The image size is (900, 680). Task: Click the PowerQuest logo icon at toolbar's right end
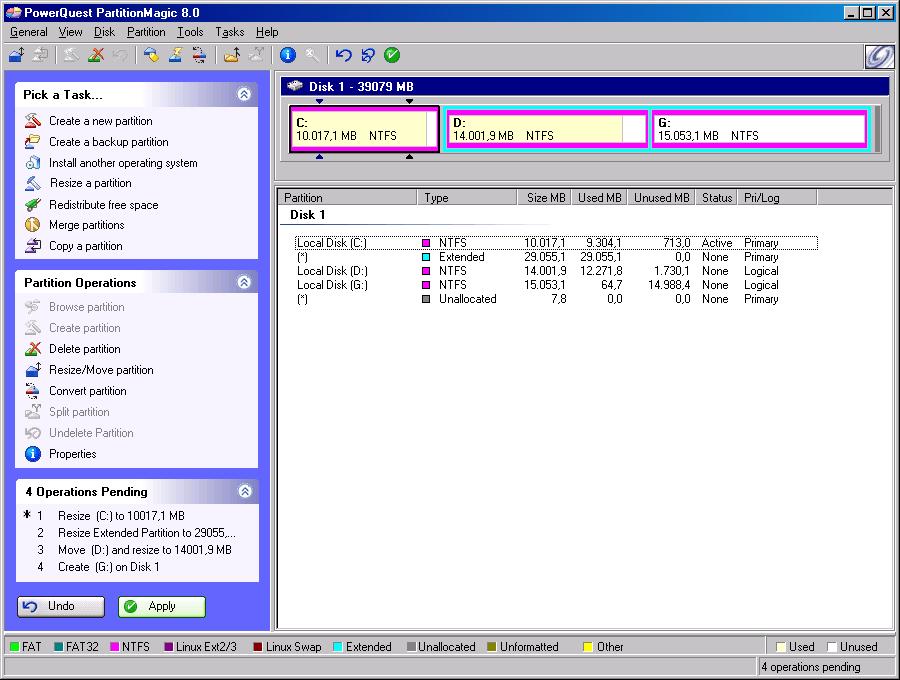click(879, 56)
